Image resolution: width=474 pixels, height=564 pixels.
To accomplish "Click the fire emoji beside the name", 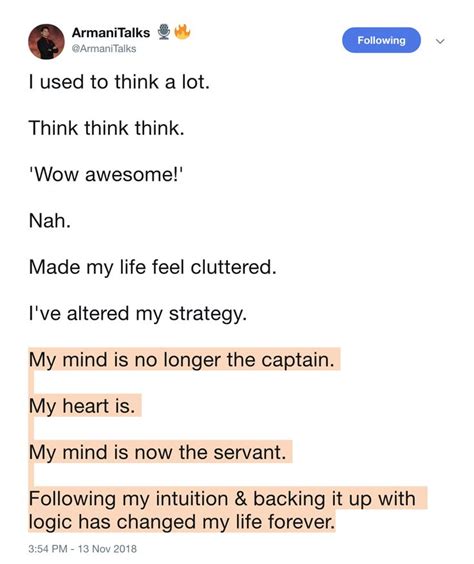I will 182,31.
